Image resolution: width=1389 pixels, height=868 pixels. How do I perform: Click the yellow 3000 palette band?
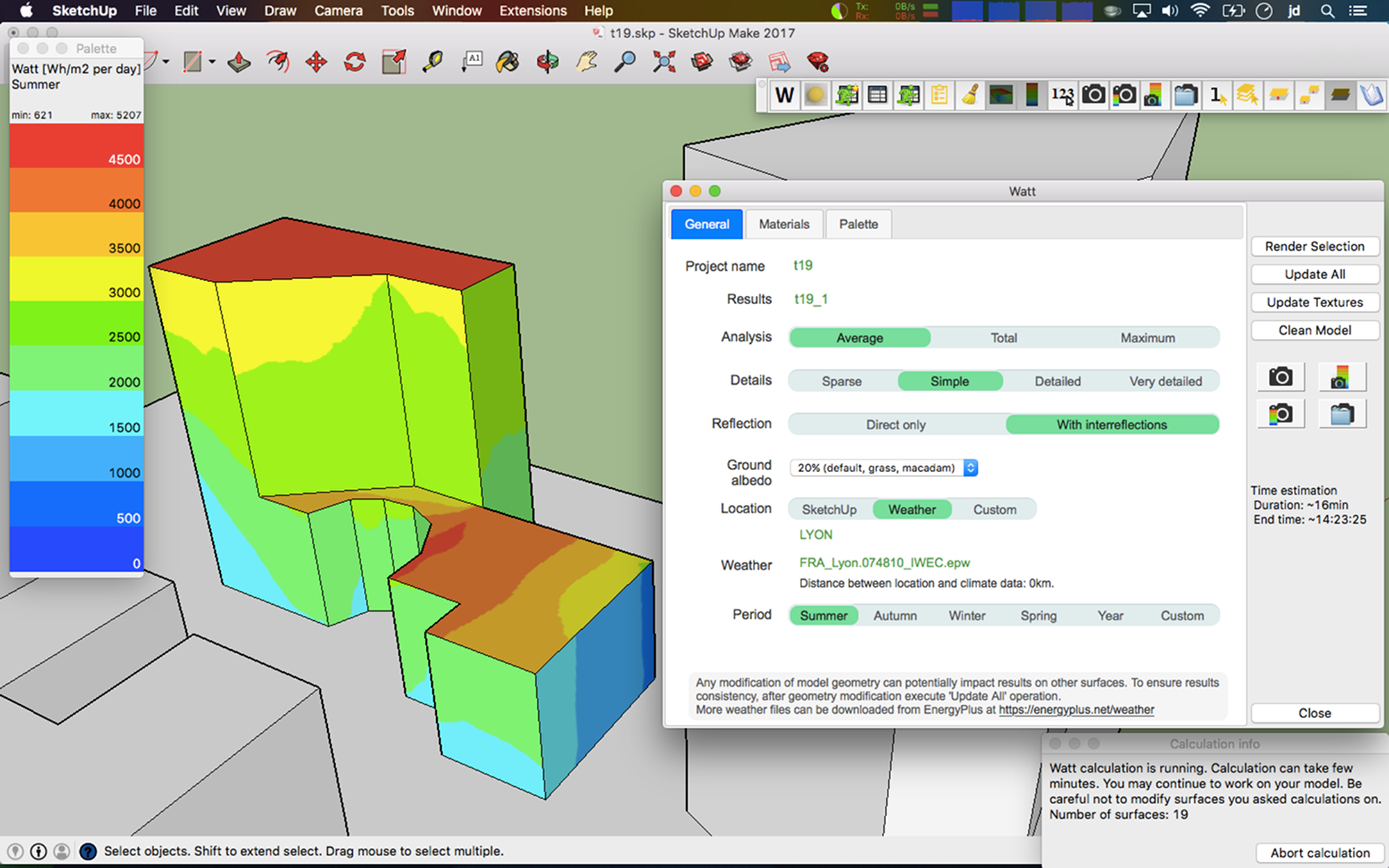76,279
